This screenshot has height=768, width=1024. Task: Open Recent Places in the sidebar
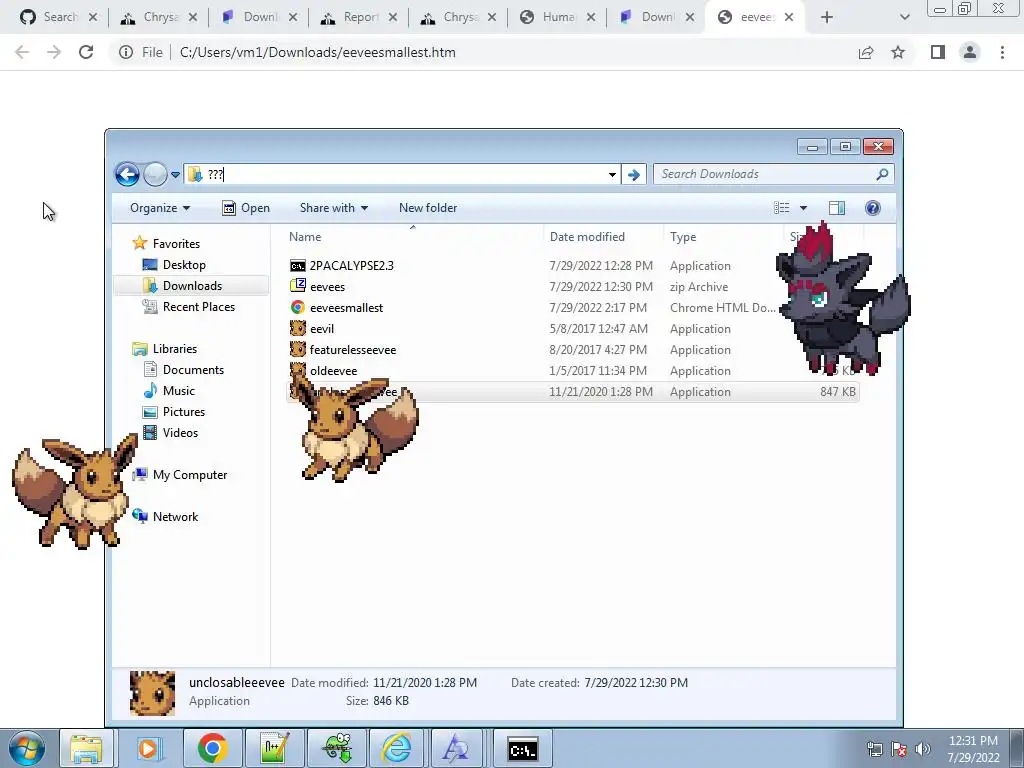point(199,306)
